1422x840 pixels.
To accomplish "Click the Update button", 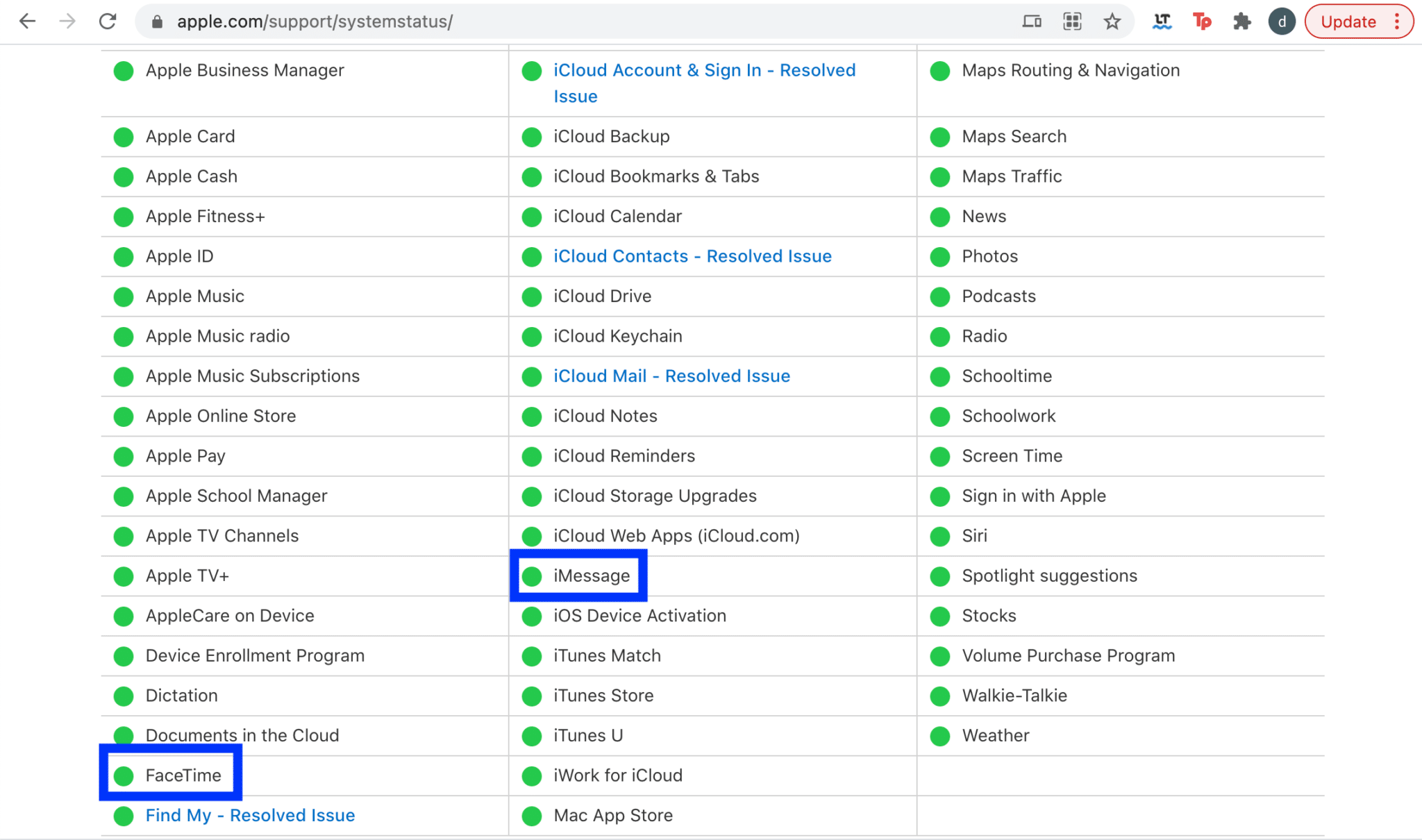I will coord(1348,22).
